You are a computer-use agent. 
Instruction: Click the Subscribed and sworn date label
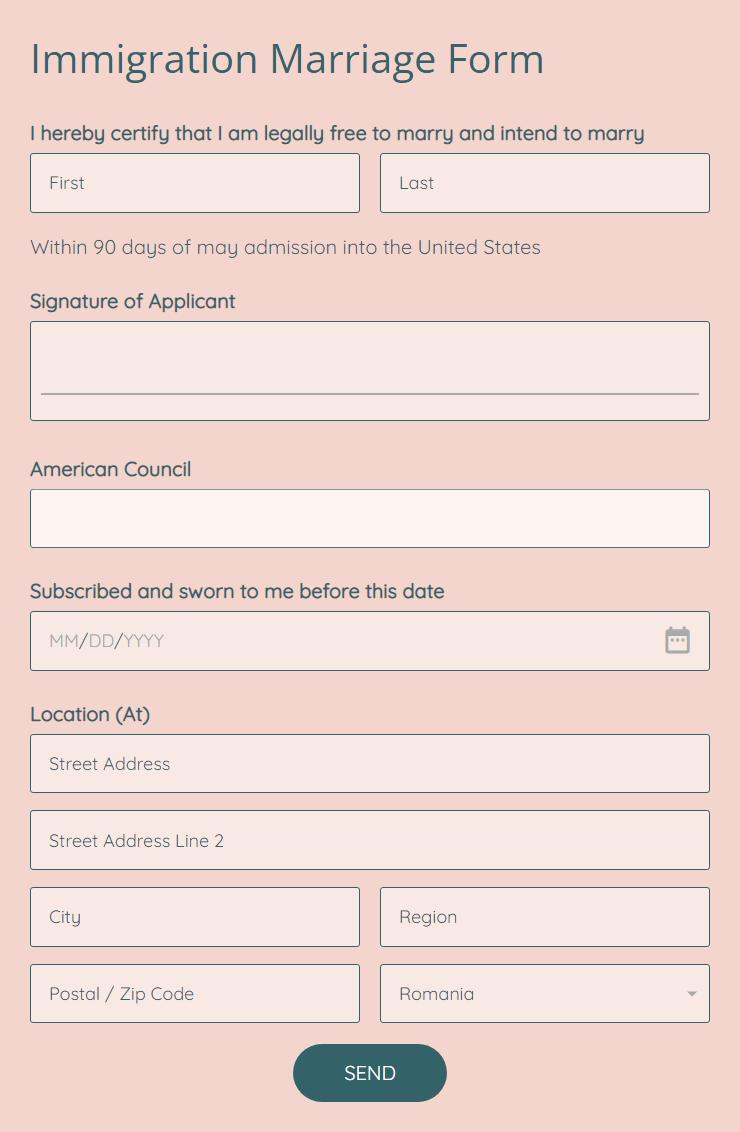(x=237, y=591)
